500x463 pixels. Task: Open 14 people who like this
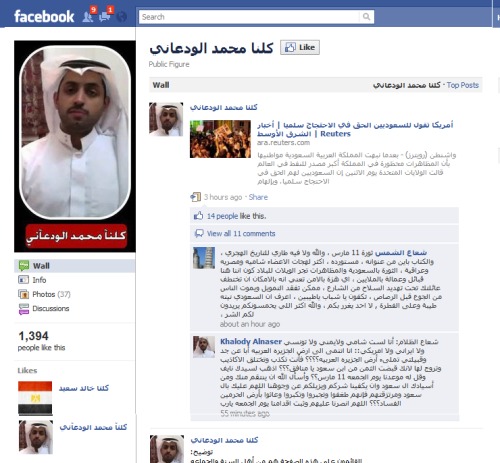(x=222, y=216)
